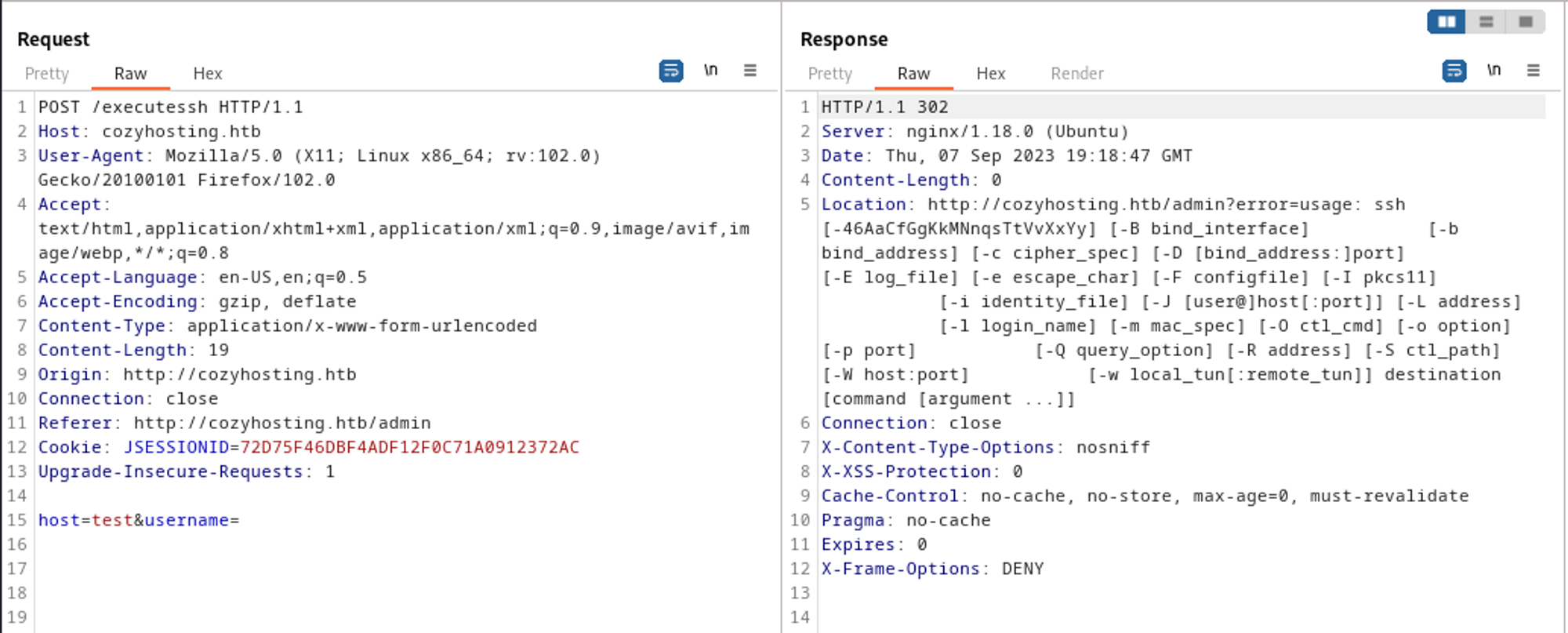The width and height of the screenshot is (1568, 633).
Task: Switch to Hex tab in Request panel
Action: click(208, 74)
